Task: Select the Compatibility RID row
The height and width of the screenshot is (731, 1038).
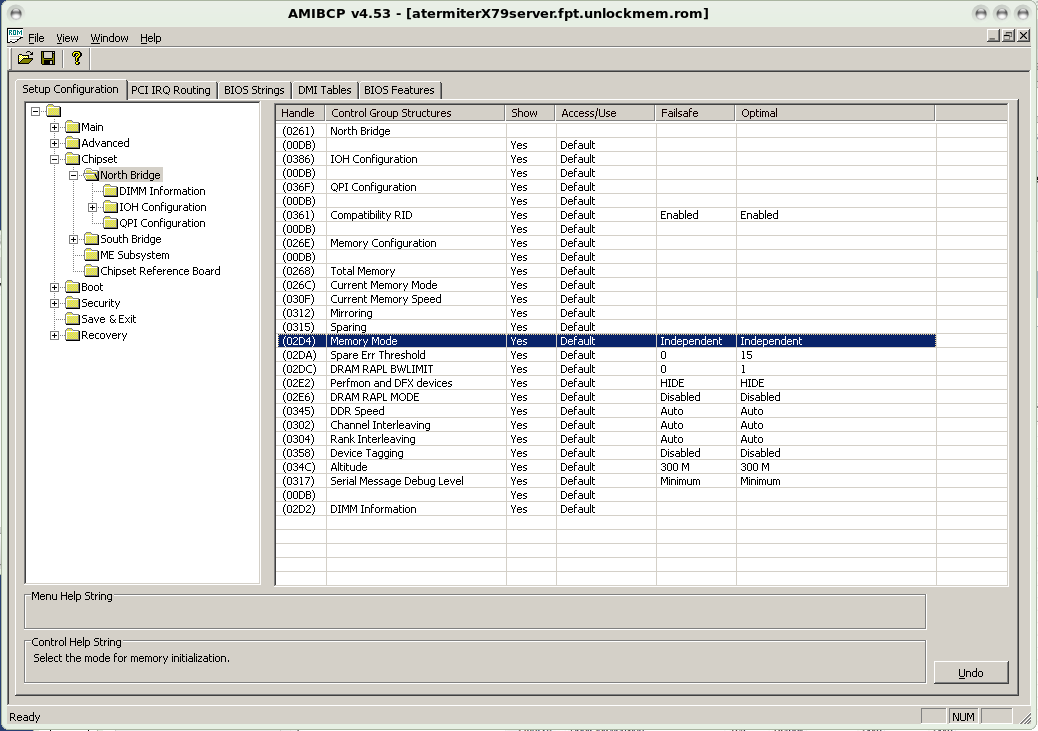Action: click(606, 215)
